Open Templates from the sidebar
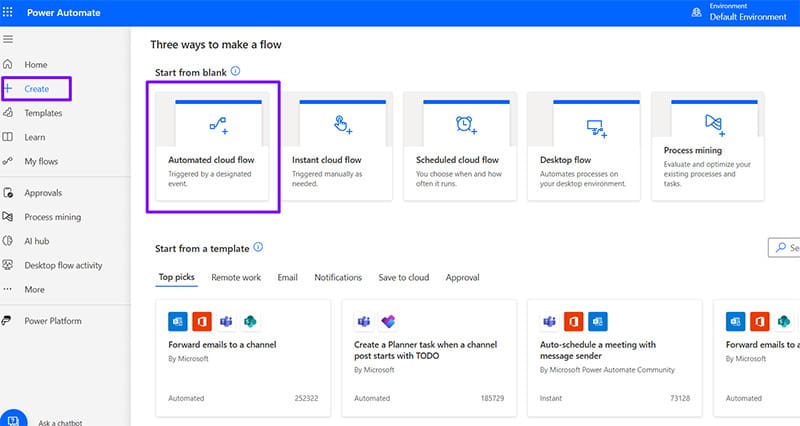800x426 pixels. 43,113
